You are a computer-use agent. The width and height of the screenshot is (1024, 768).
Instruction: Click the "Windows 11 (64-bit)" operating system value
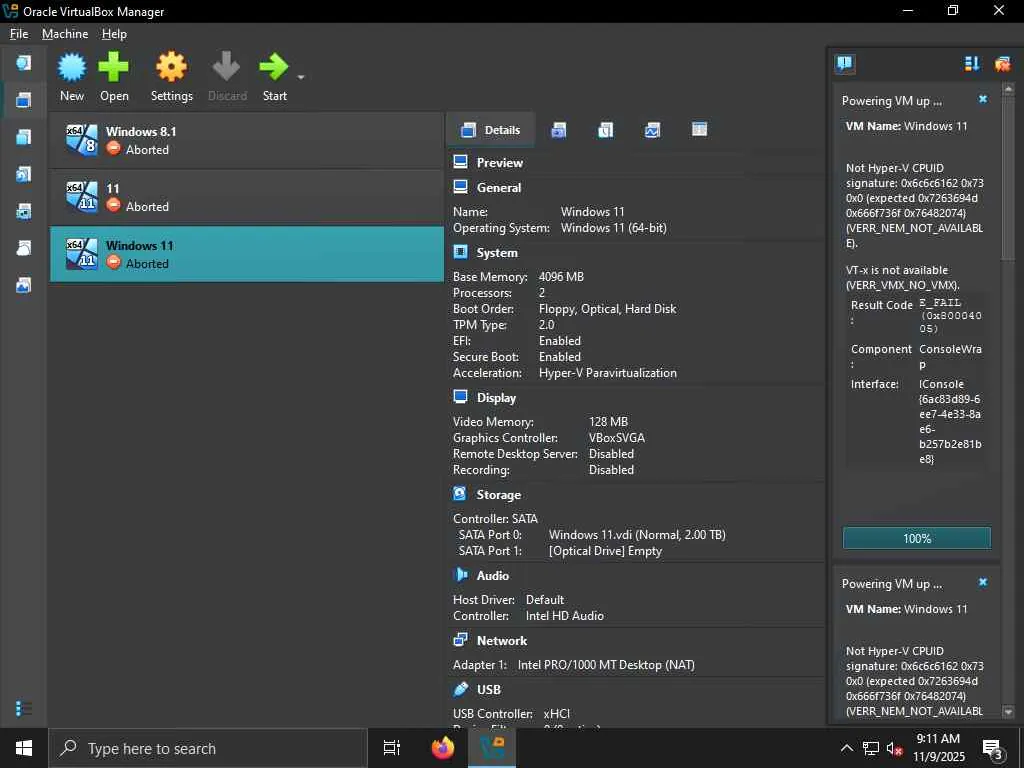[613, 228]
